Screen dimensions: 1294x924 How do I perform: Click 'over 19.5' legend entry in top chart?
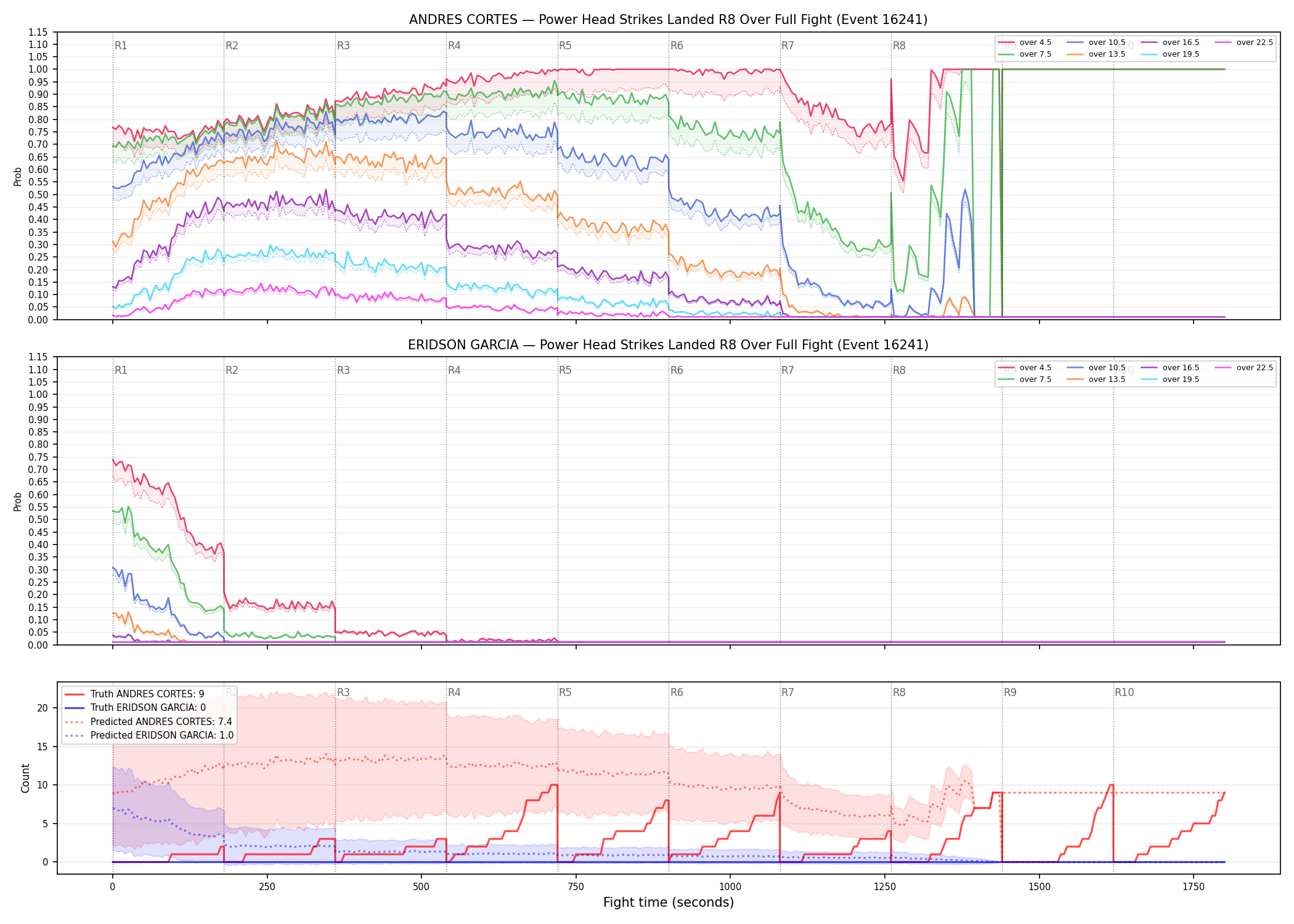[x=1170, y=54]
